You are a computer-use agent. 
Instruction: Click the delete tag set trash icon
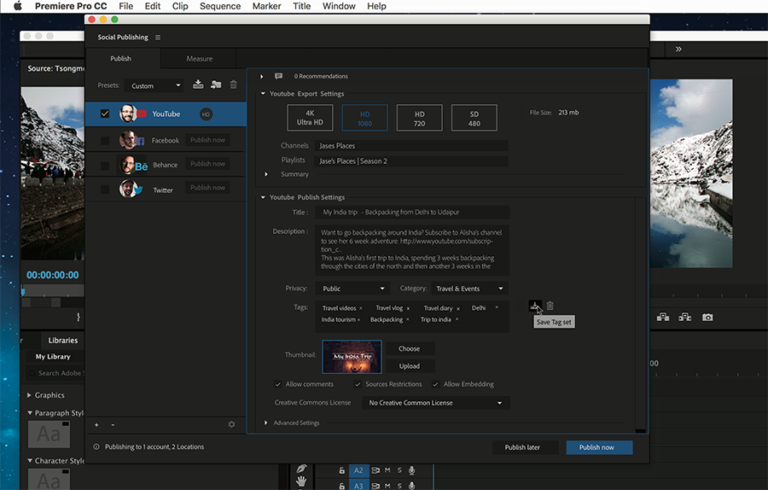coord(550,306)
